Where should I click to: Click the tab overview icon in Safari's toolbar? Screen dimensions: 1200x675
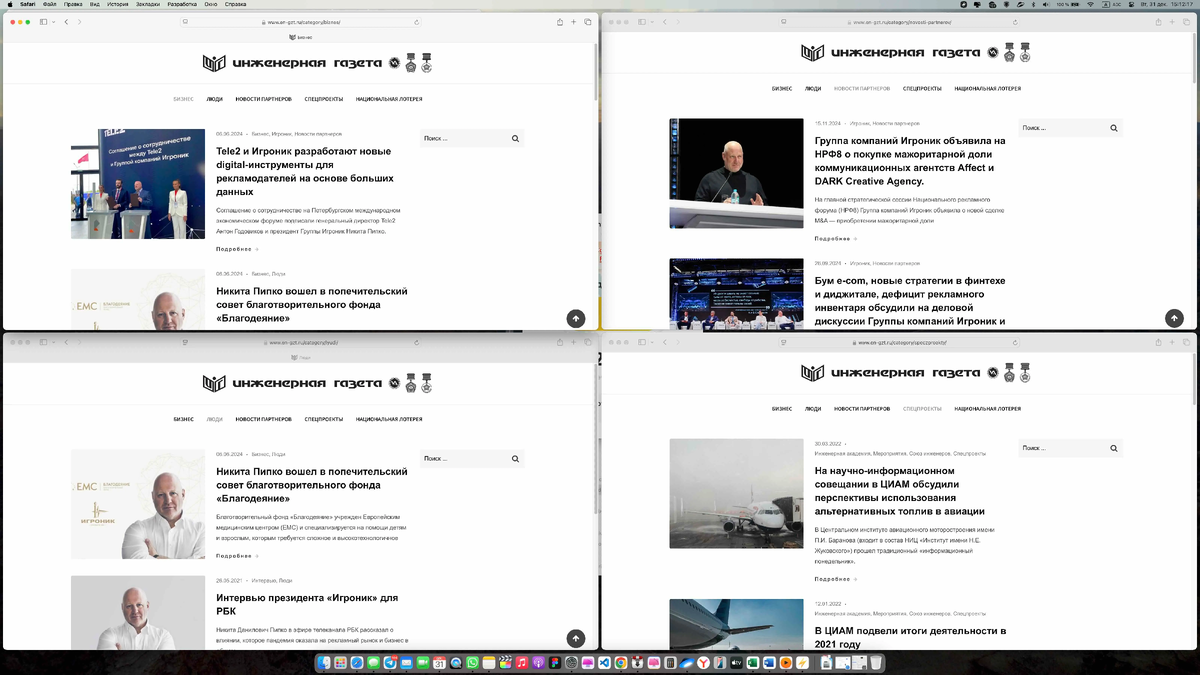pyautogui.click(x=587, y=20)
